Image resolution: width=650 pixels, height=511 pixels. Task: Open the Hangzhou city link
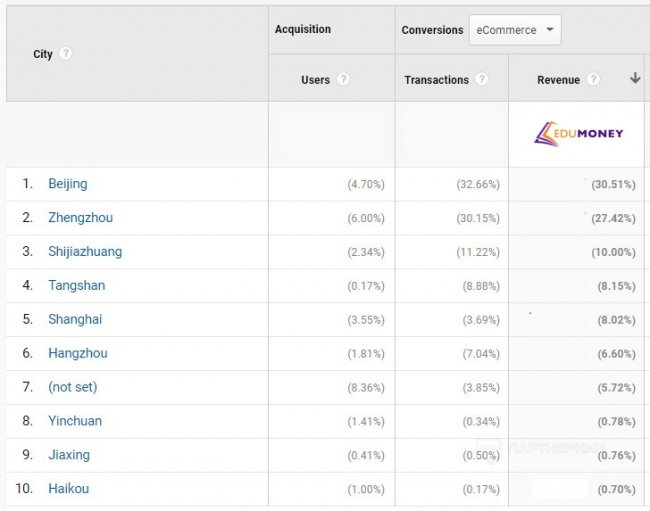(77, 354)
